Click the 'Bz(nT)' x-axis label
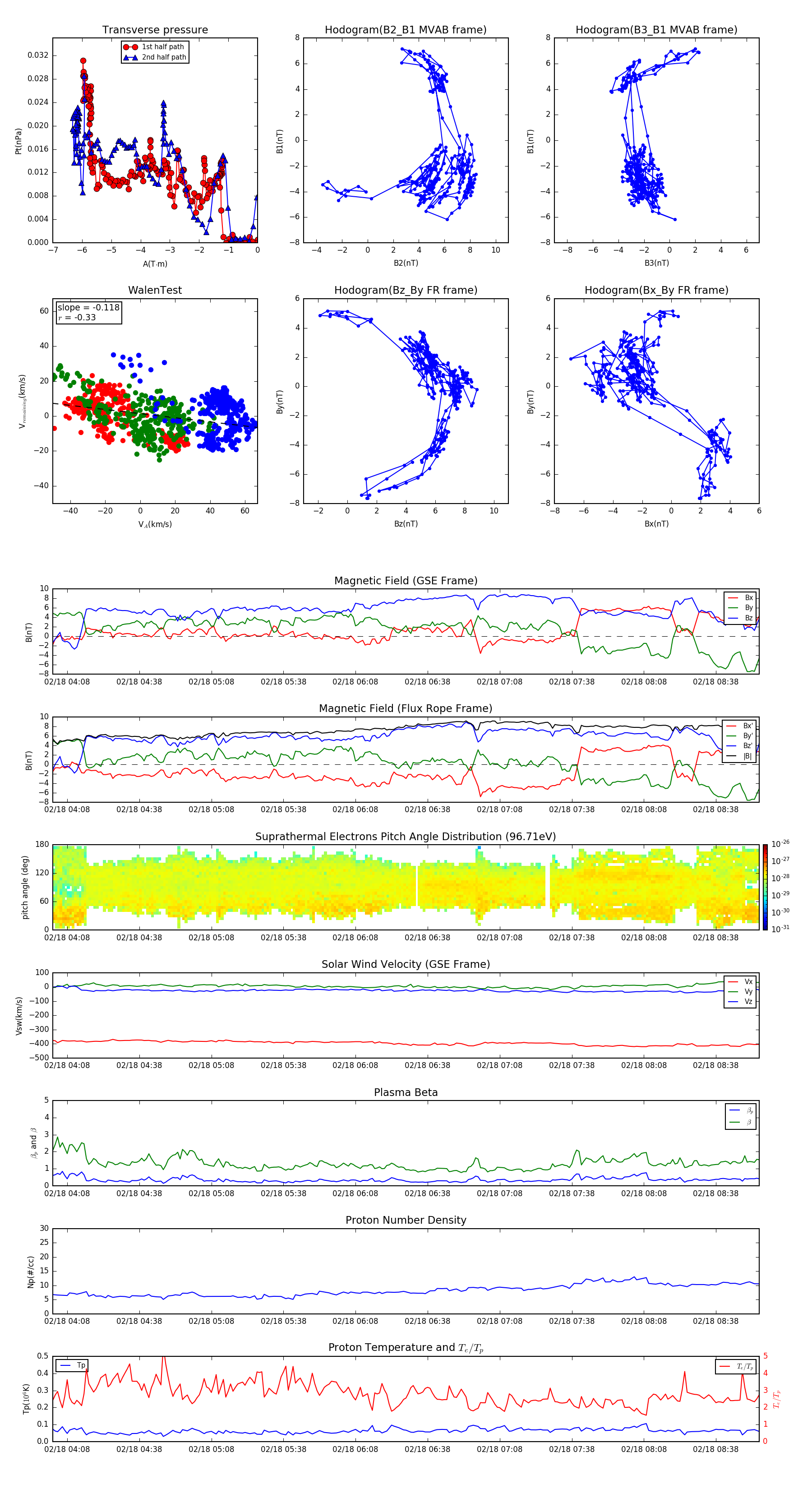The image size is (812, 1489). (406, 524)
